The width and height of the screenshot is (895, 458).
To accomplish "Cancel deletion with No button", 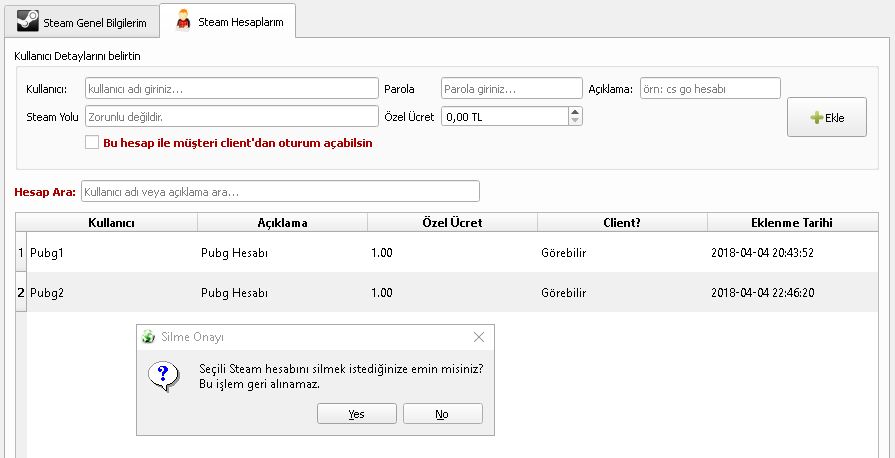I will (442, 414).
